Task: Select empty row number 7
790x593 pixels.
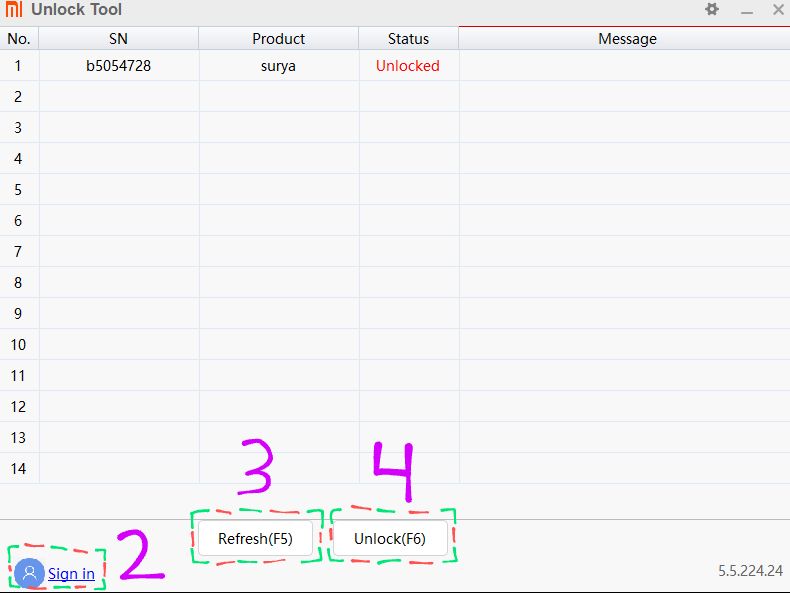Action: [x=18, y=252]
